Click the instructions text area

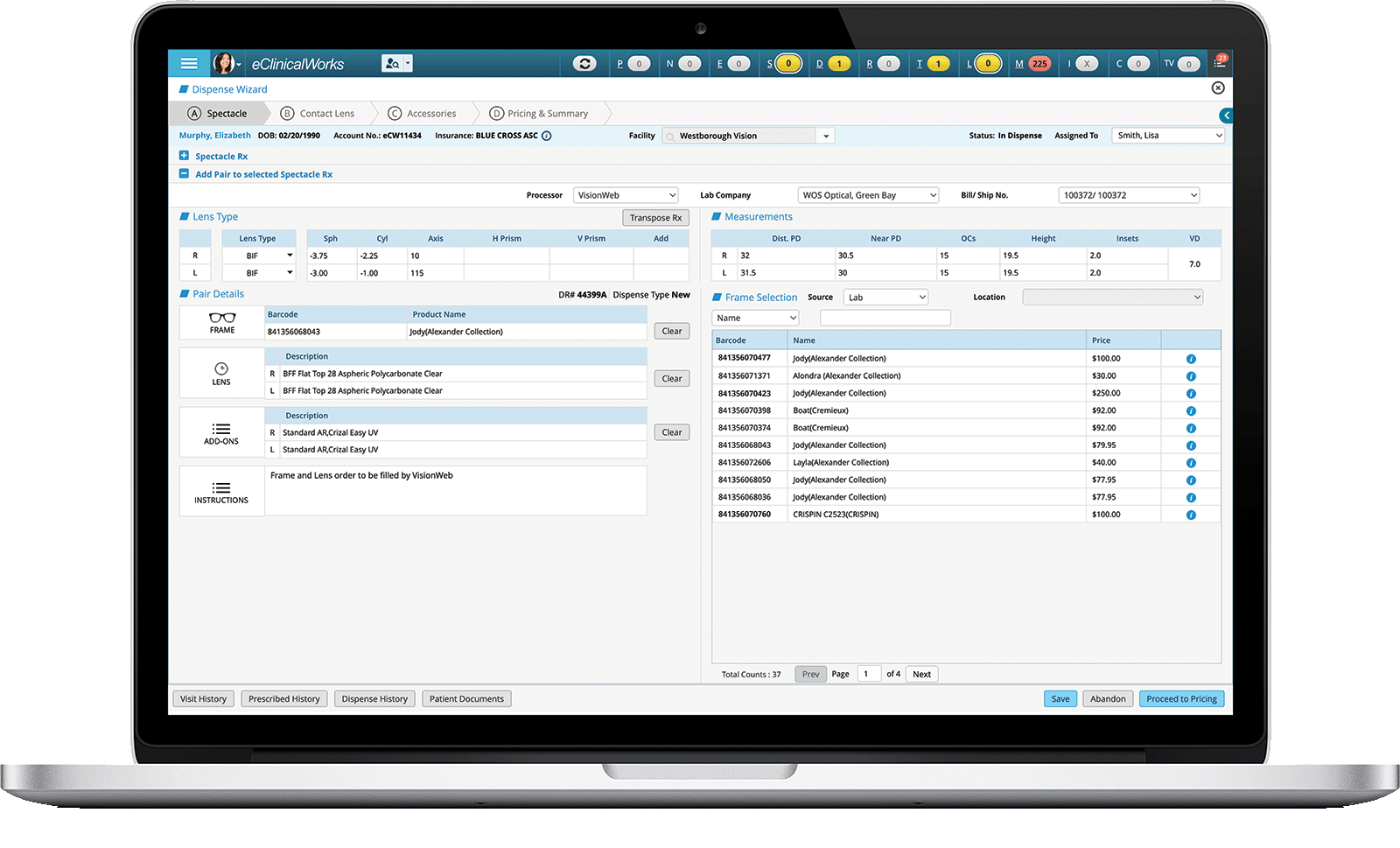pyautogui.click(x=456, y=491)
